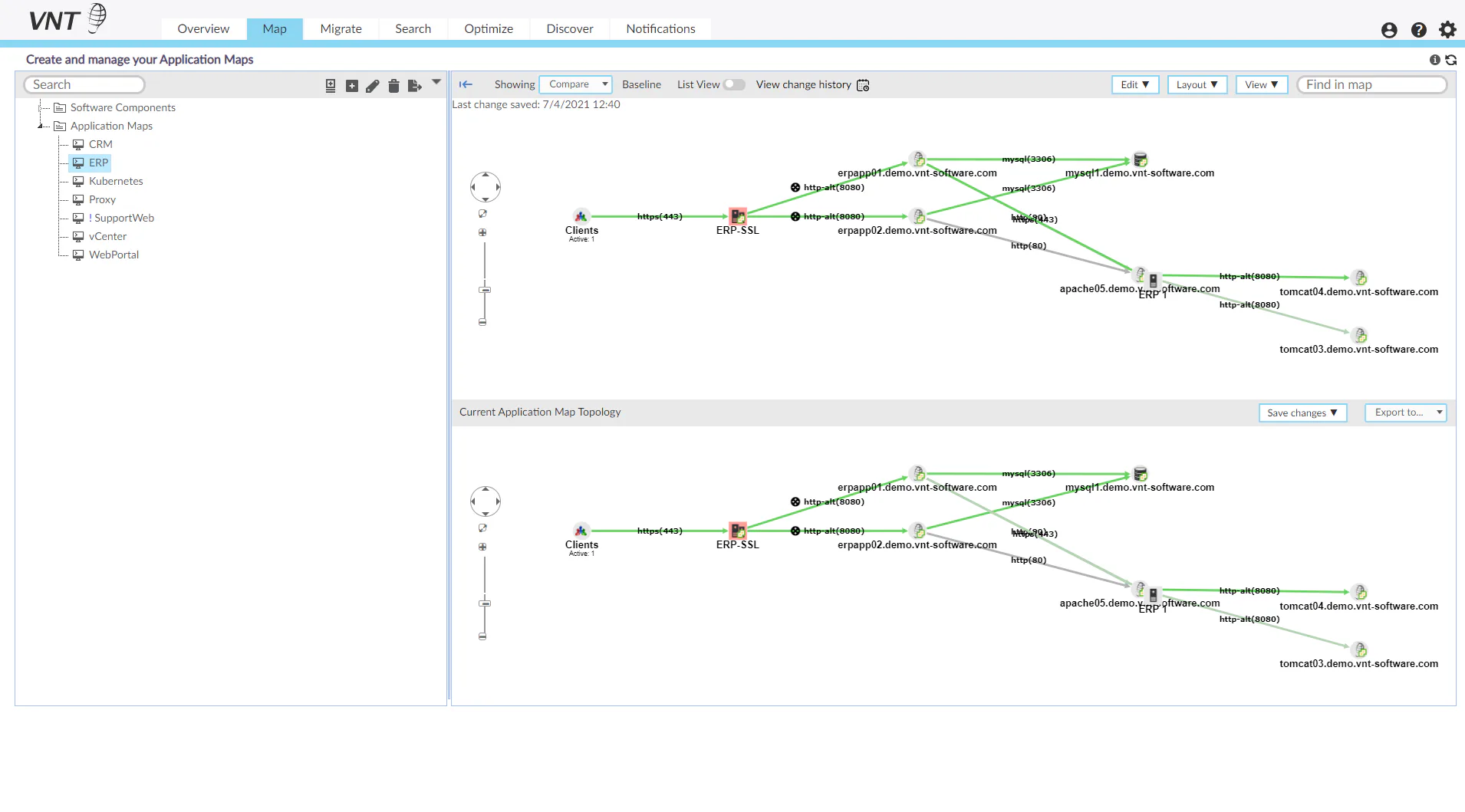Select Kubernetes application map in tree
The height and width of the screenshot is (812, 1465).
(x=116, y=181)
